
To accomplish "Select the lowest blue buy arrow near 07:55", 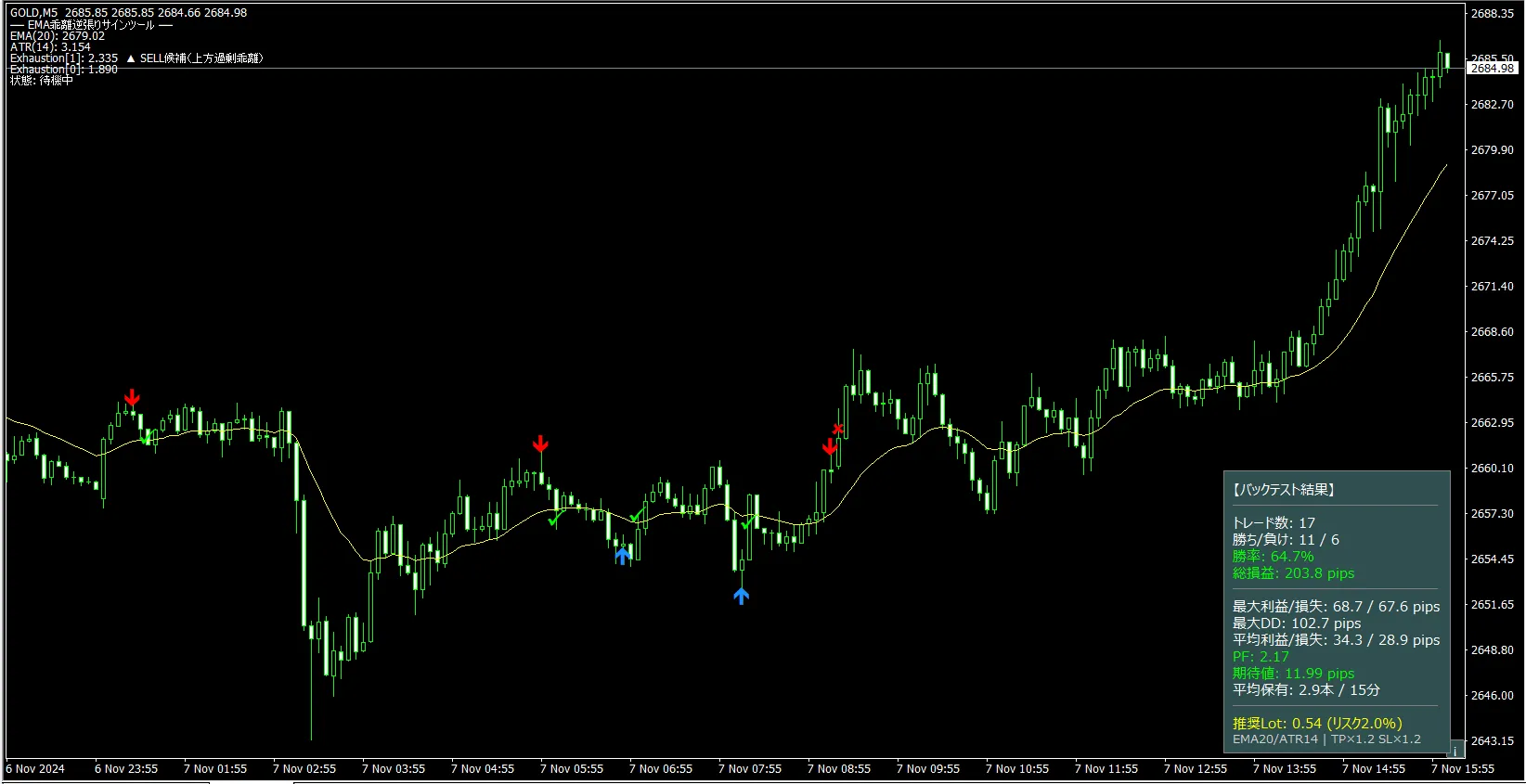I will pos(741,596).
